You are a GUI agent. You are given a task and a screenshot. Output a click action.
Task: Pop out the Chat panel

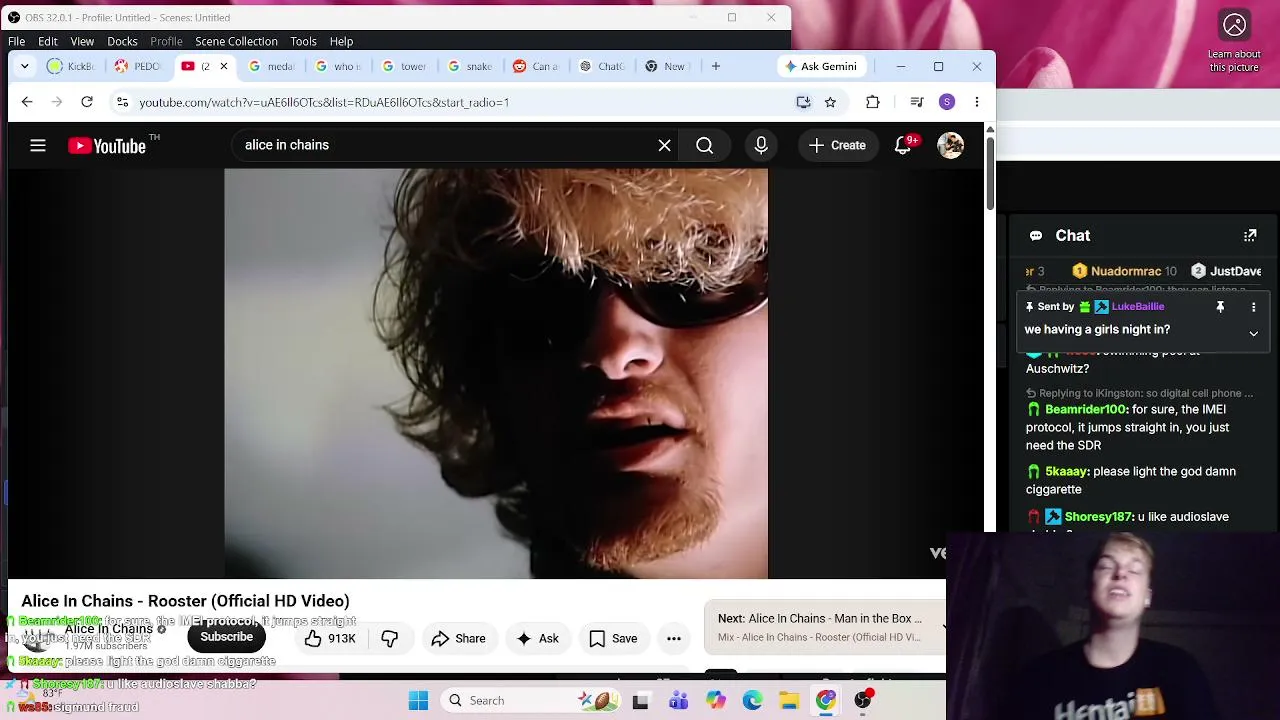[1250, 236]
